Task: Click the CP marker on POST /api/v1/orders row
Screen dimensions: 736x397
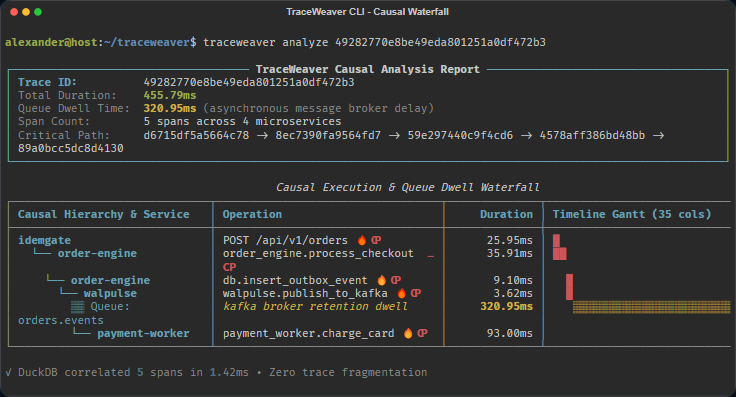Action: (x=376, y=240)
